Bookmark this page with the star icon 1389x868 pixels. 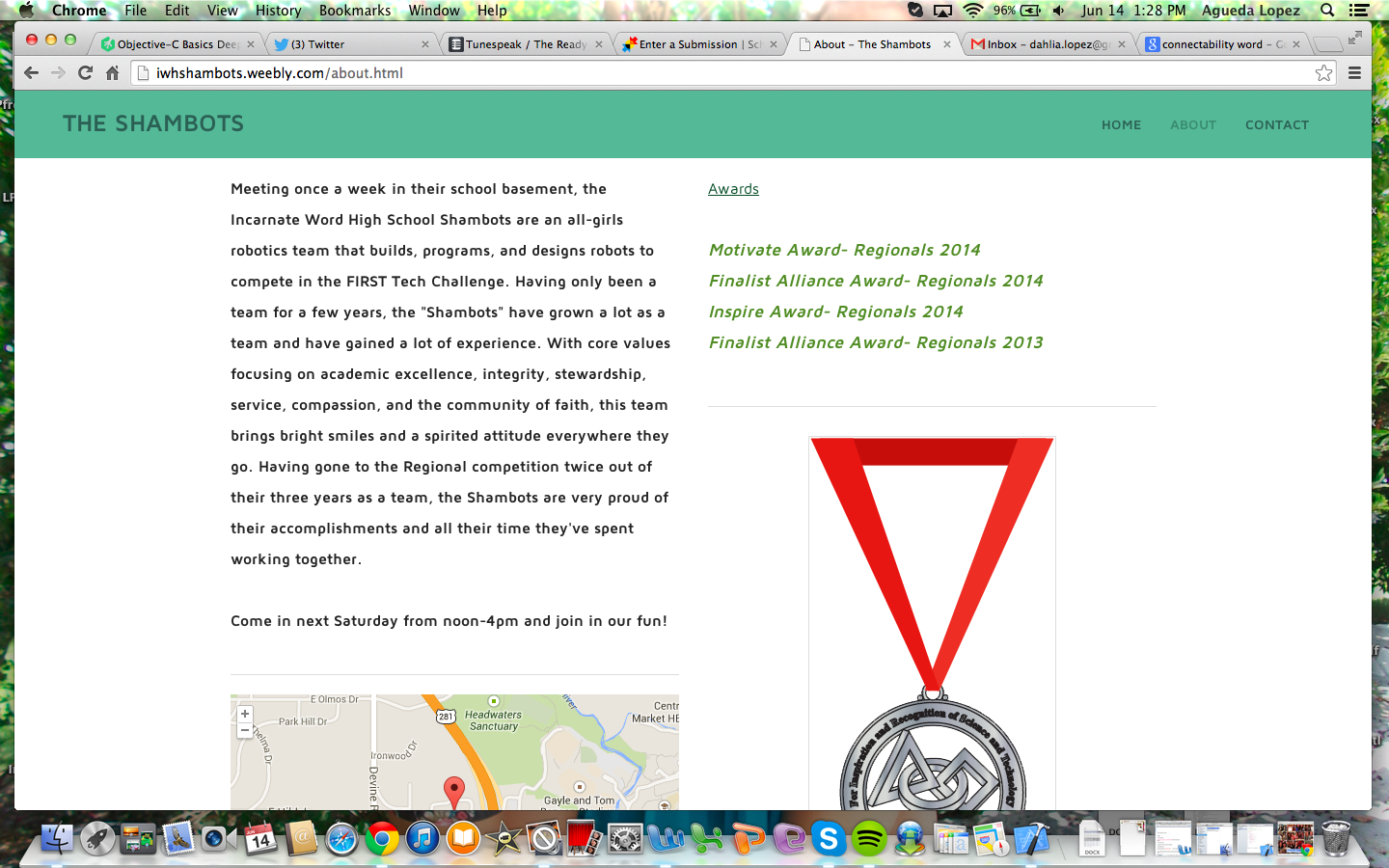(1323, 73)
